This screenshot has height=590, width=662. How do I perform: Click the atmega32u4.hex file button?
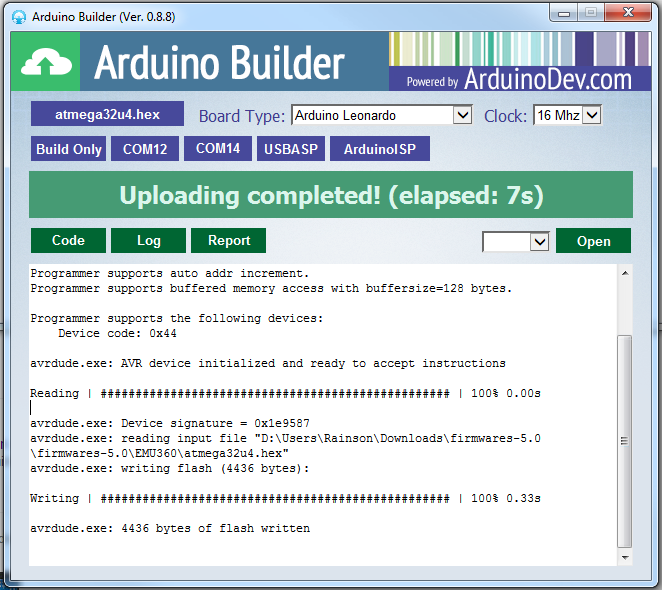tap(107, 114)
